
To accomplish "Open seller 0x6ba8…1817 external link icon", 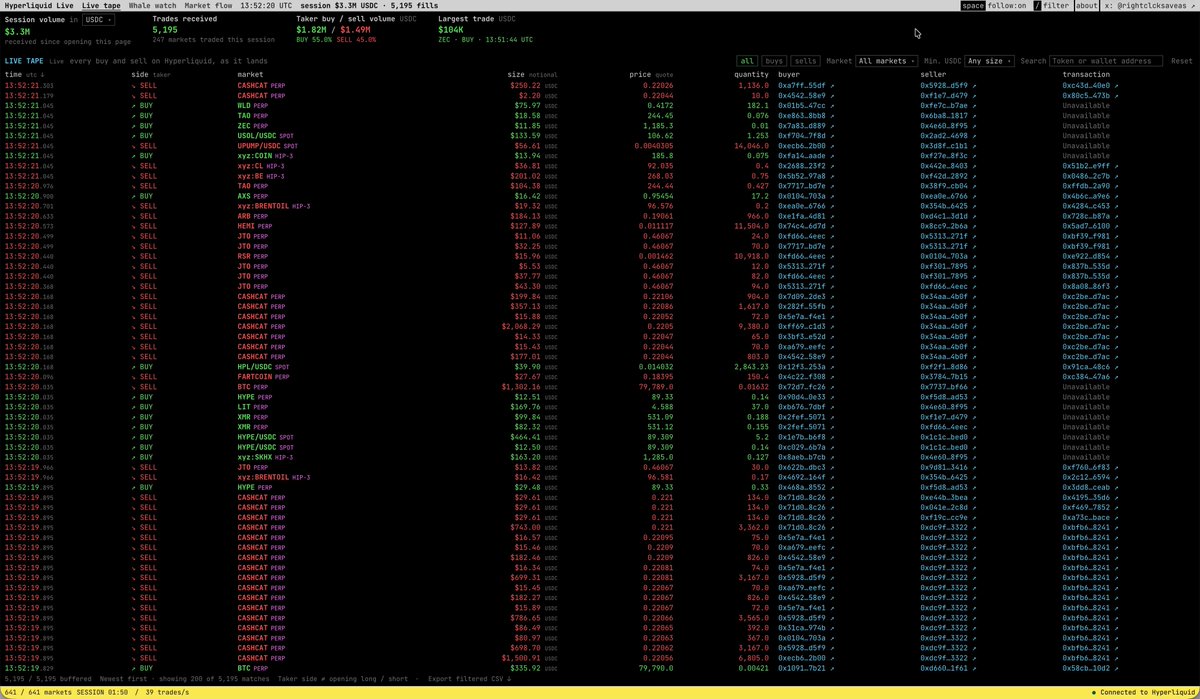I will click(973, 116).
